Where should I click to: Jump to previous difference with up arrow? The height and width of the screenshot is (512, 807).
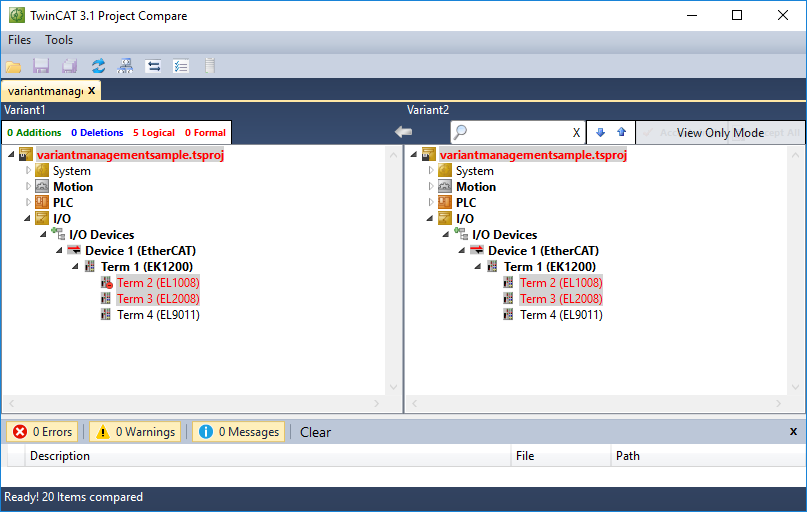click(x=621, y=133)
